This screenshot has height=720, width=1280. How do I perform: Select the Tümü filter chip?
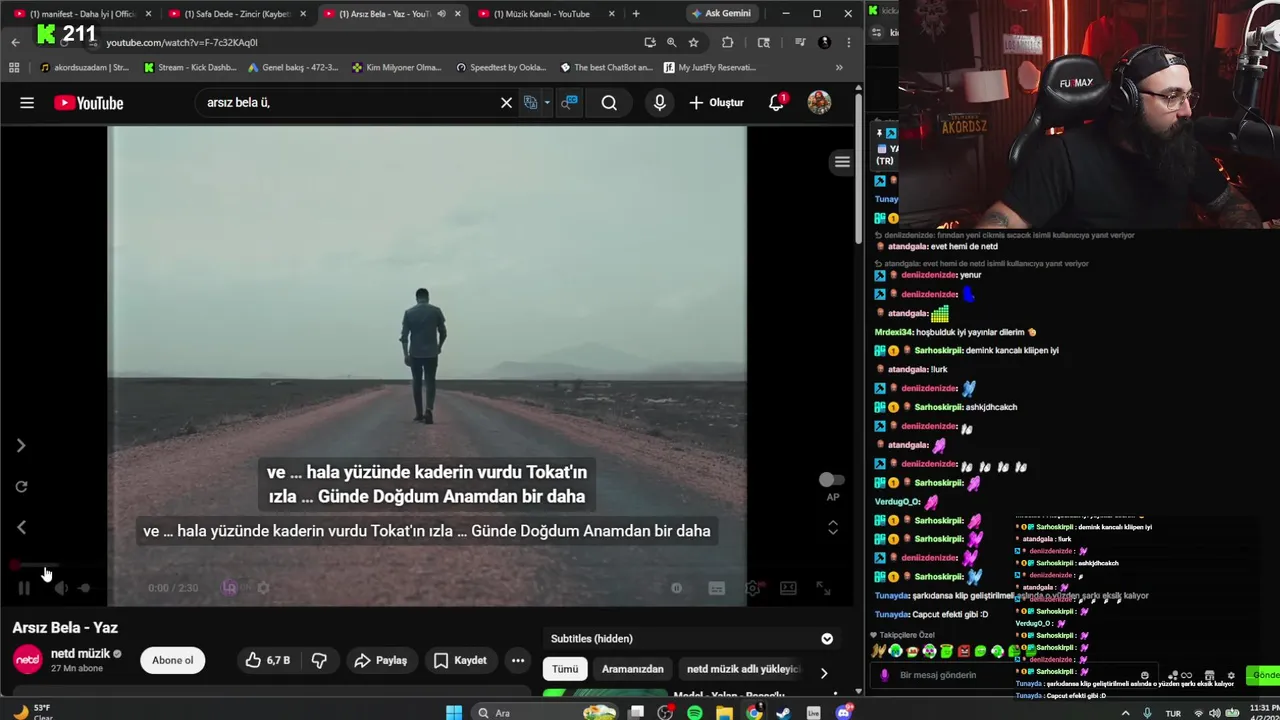(x=565, y=669)
